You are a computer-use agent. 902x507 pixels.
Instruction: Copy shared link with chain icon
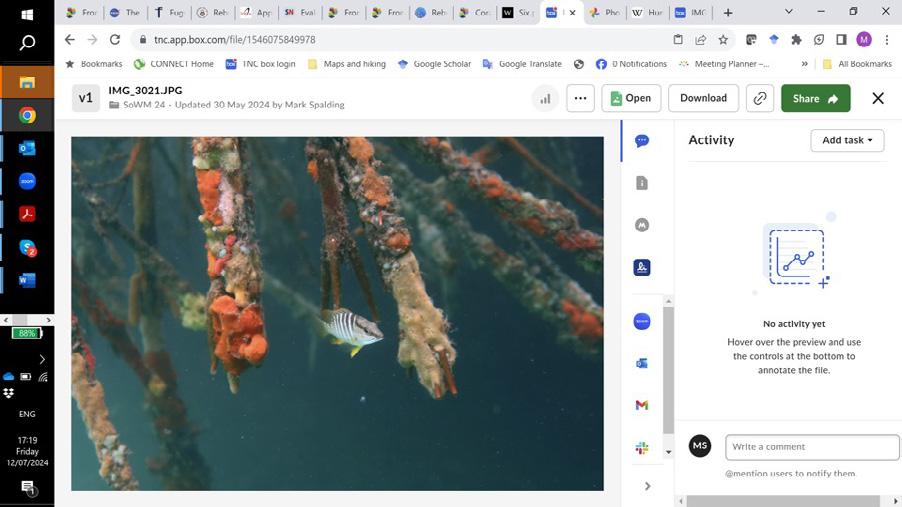pyautogui.click(x=760, y=98)
